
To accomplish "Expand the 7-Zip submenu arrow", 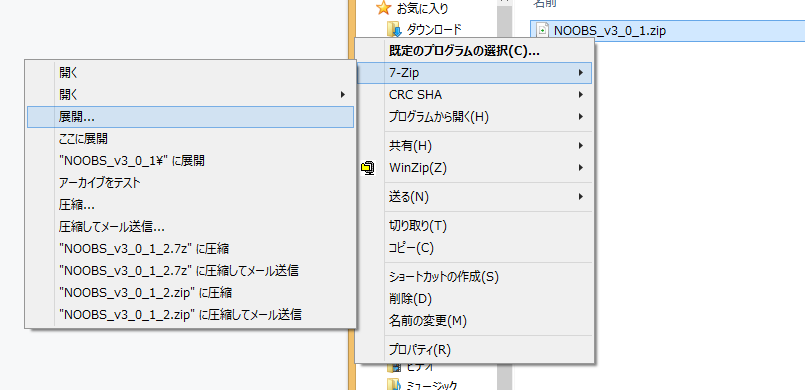I will (581, 73).
